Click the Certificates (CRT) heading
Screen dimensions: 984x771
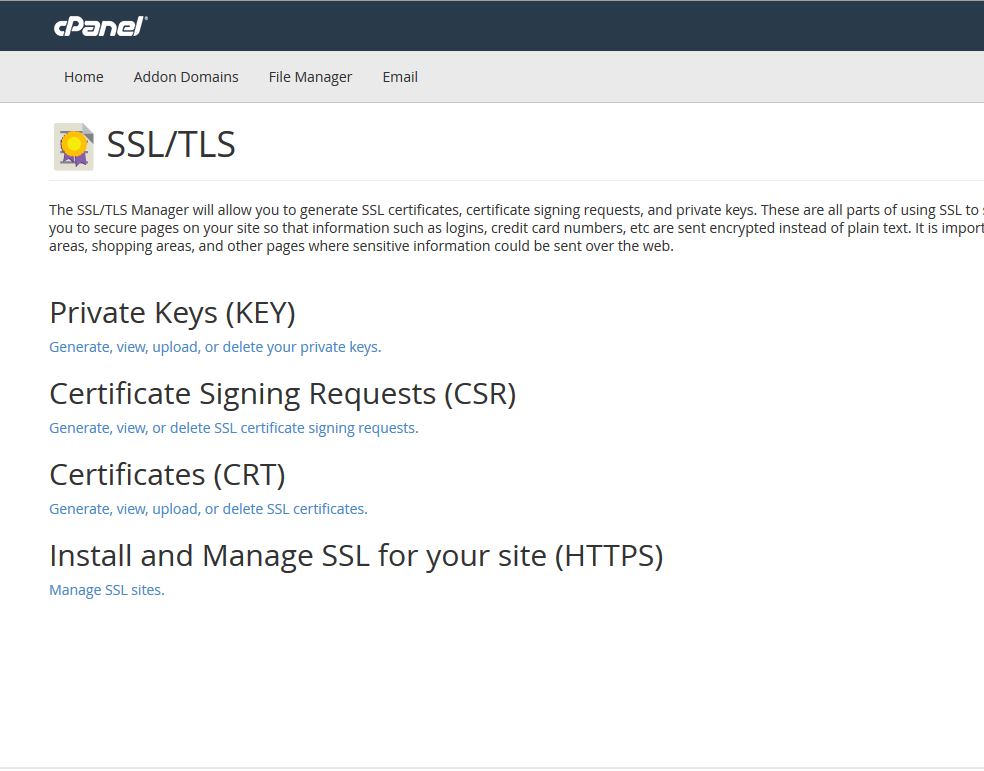[x=166, y=474]
